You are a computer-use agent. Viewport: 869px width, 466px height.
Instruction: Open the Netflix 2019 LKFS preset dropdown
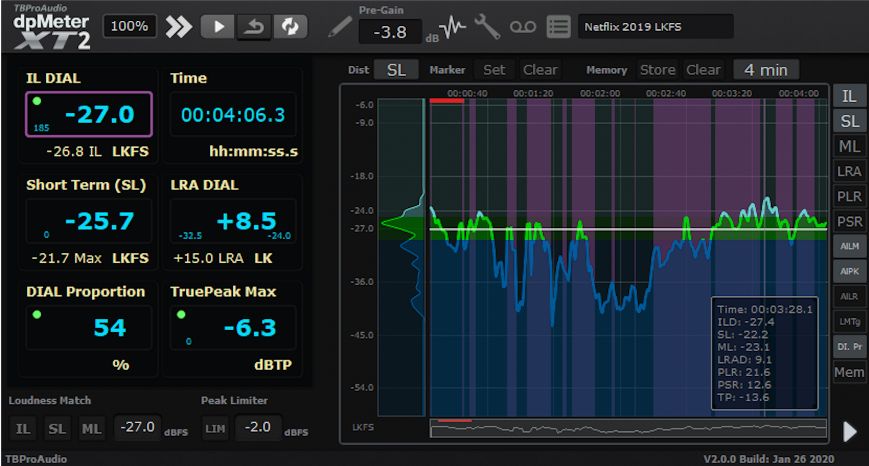(x=656, y=27)
